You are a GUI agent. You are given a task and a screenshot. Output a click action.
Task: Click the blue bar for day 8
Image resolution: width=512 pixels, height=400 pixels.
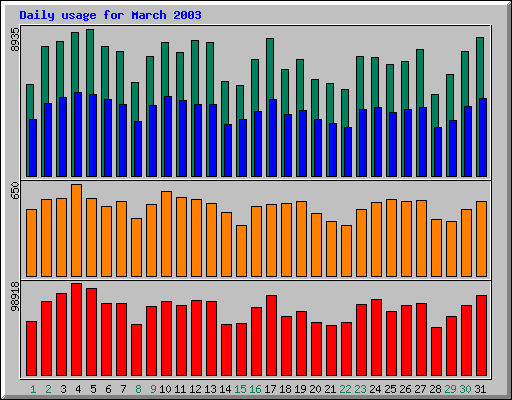[138, 149]
